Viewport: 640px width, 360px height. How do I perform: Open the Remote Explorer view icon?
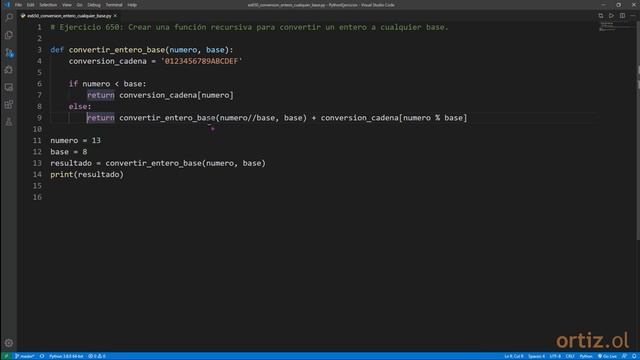(x=9, y=87)
